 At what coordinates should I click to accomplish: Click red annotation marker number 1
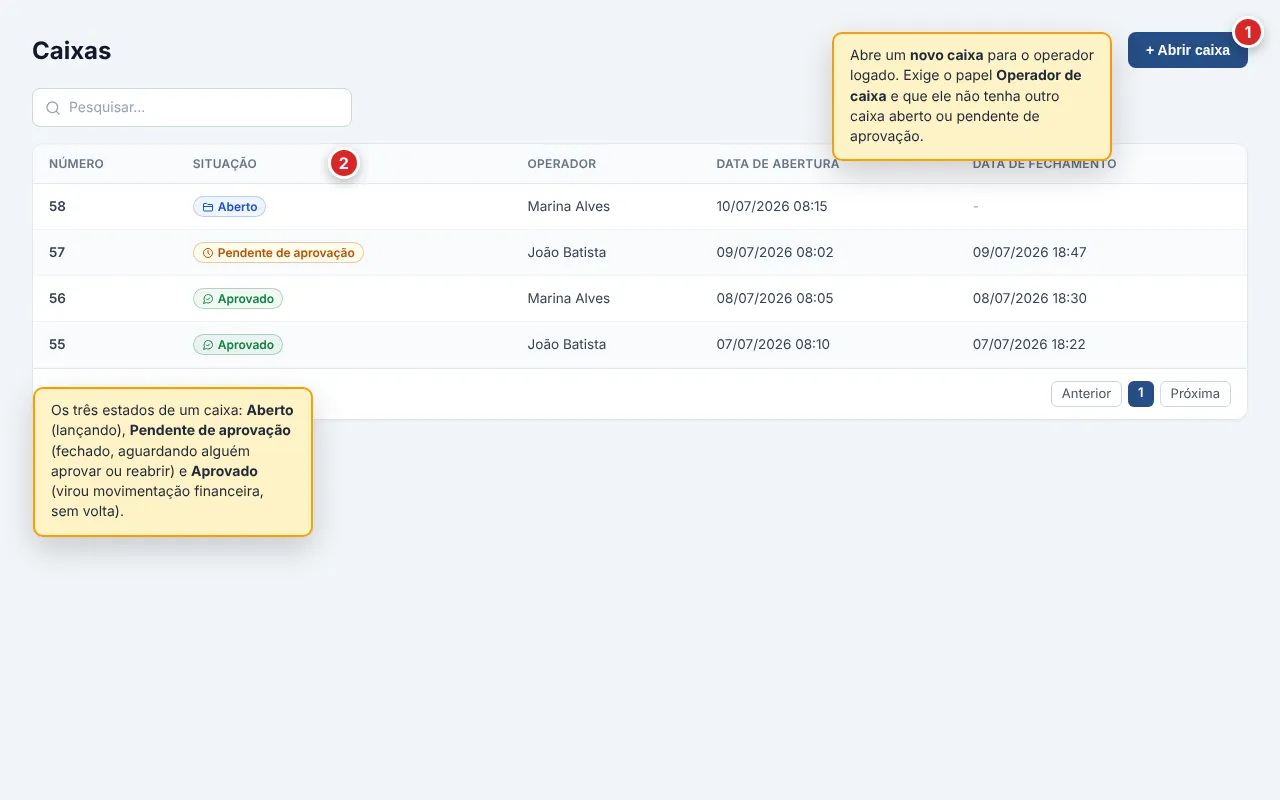click(1247, 32)
